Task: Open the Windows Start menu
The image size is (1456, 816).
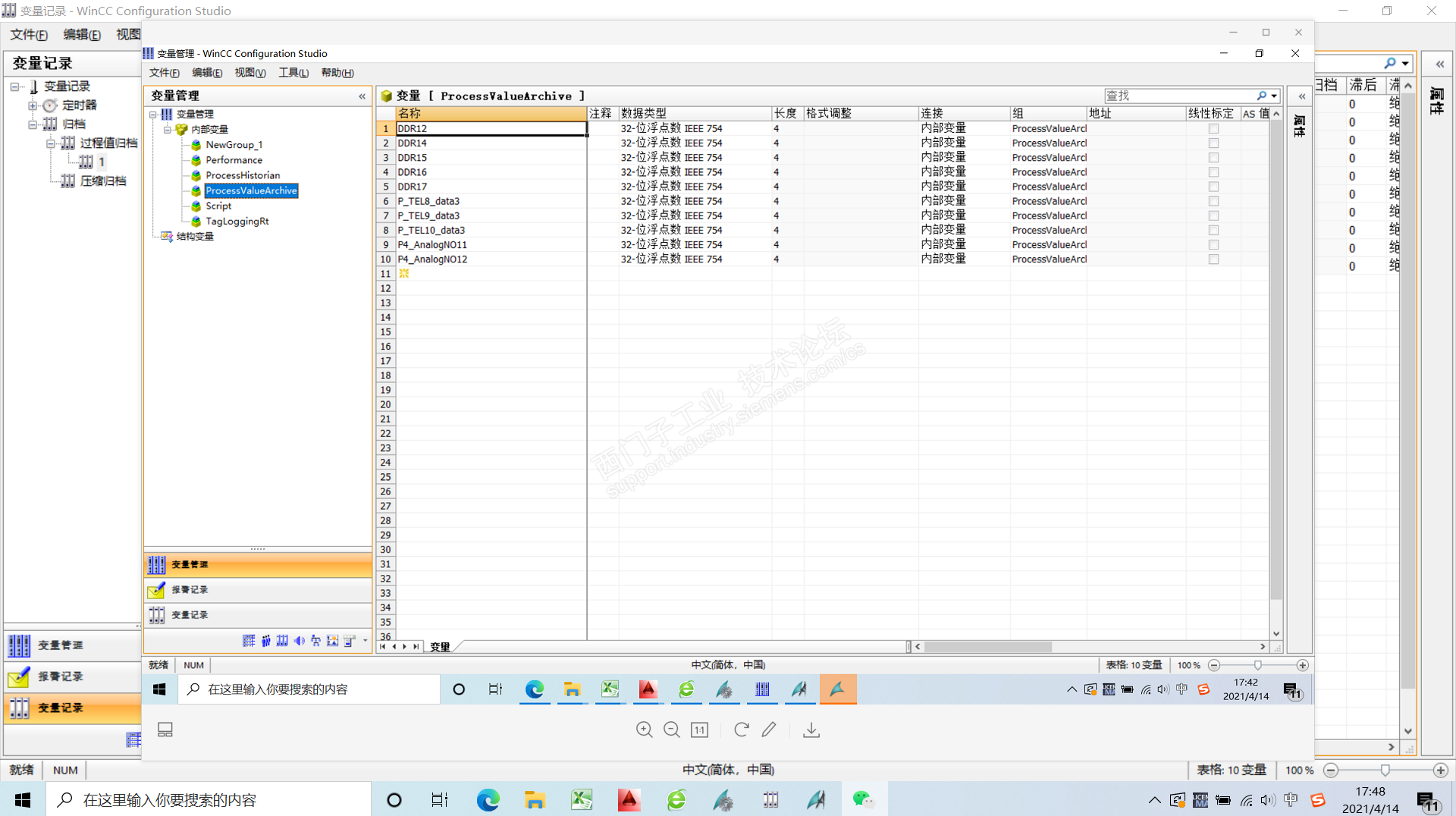Action: pyautogui.click(x=23, y=799)
